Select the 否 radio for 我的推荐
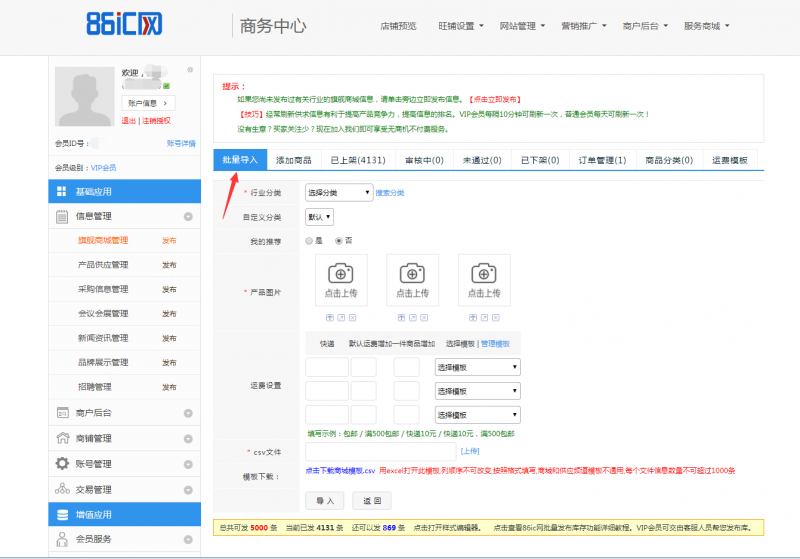800x559 pixels. [338, 241]
